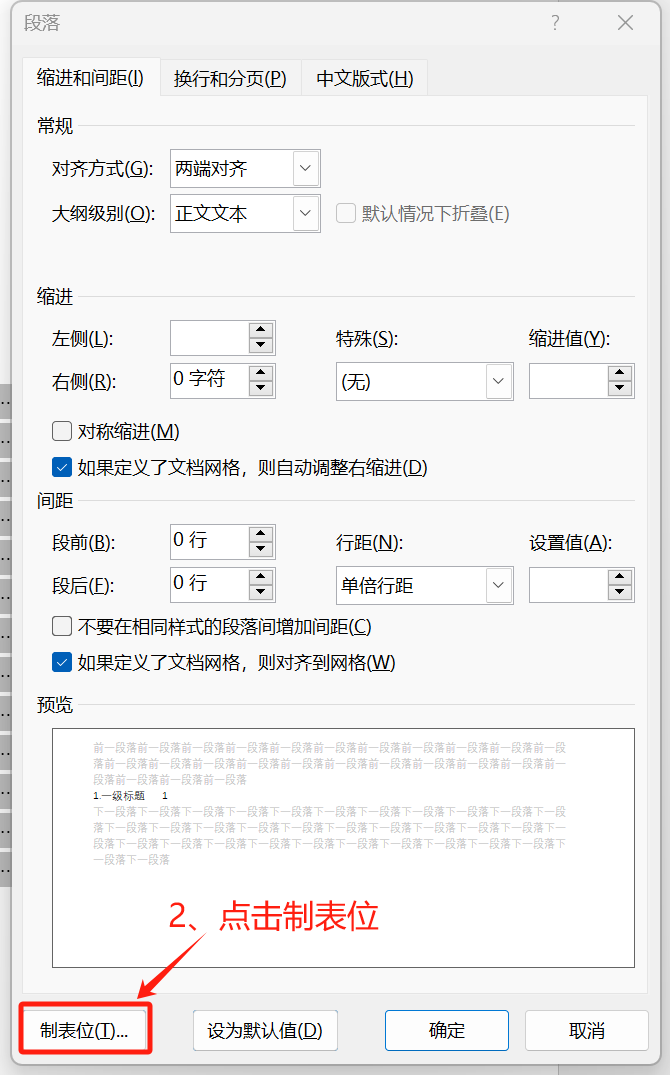The image size is (670, 1075).
Task: Increase the 左侧 indent value
Action: point(261,330)
